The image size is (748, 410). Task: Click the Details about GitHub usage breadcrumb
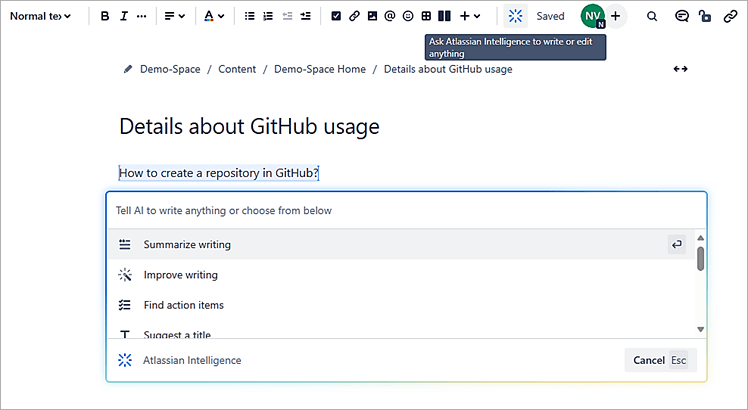click(448, 69)
